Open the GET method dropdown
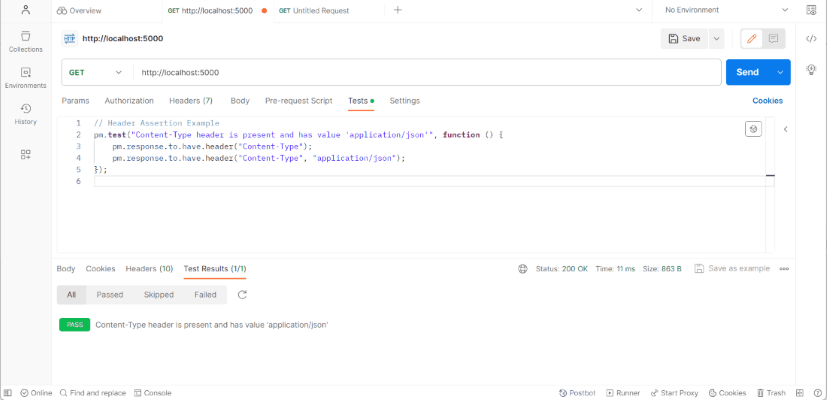Screen dimensions: 827x400 click(95, 72)
